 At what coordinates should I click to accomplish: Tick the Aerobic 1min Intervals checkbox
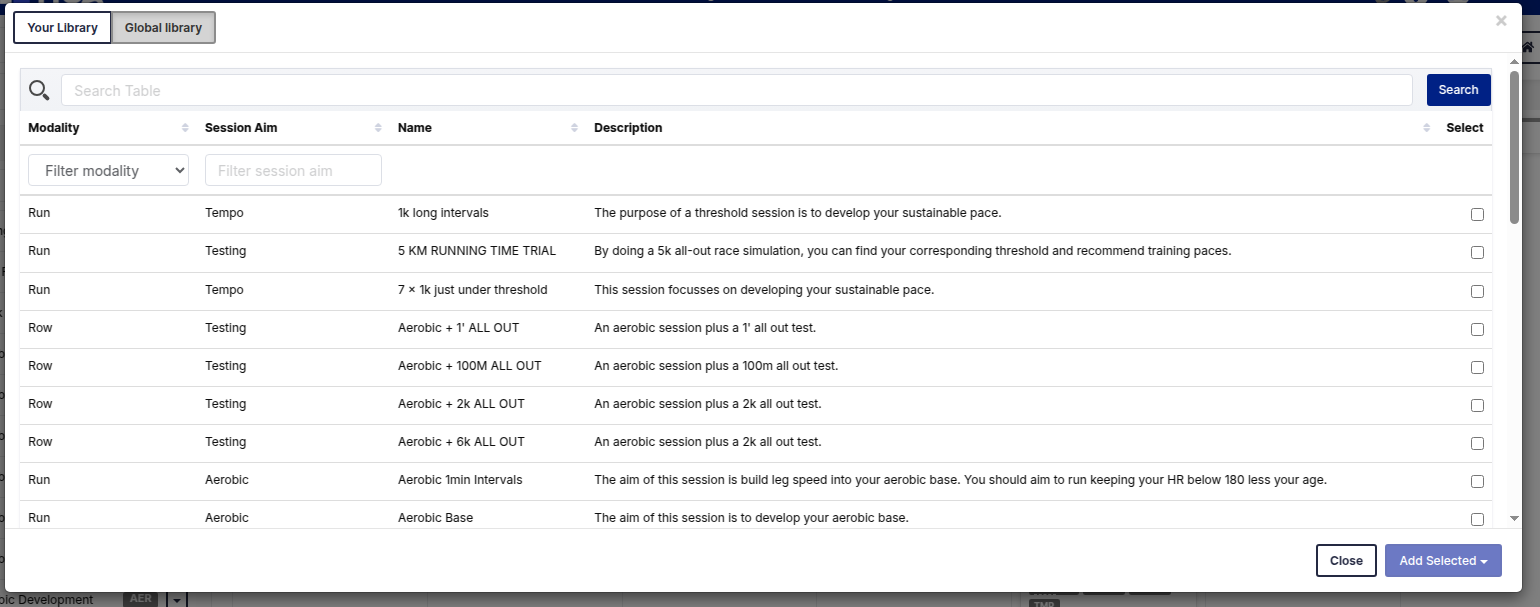(x=1477, y=481)
